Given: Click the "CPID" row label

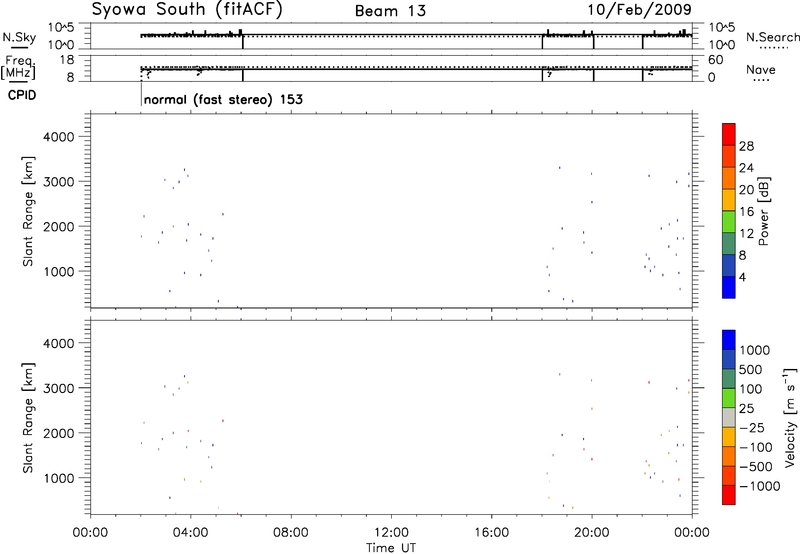Looking at the screenshot, I should pos(22,95).
